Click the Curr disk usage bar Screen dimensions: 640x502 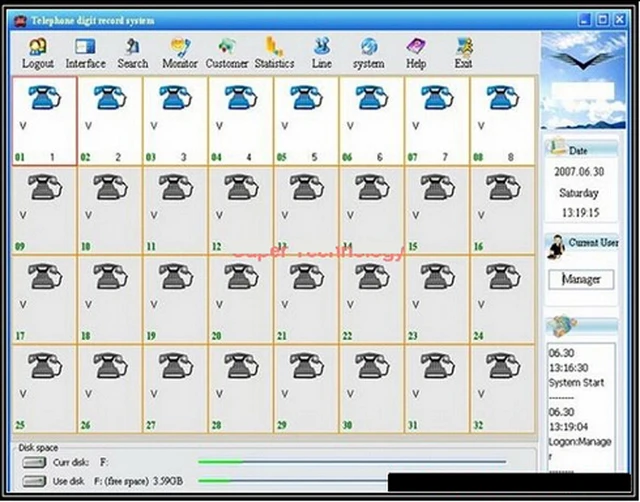pyautogui.click(x=352, y=462)
